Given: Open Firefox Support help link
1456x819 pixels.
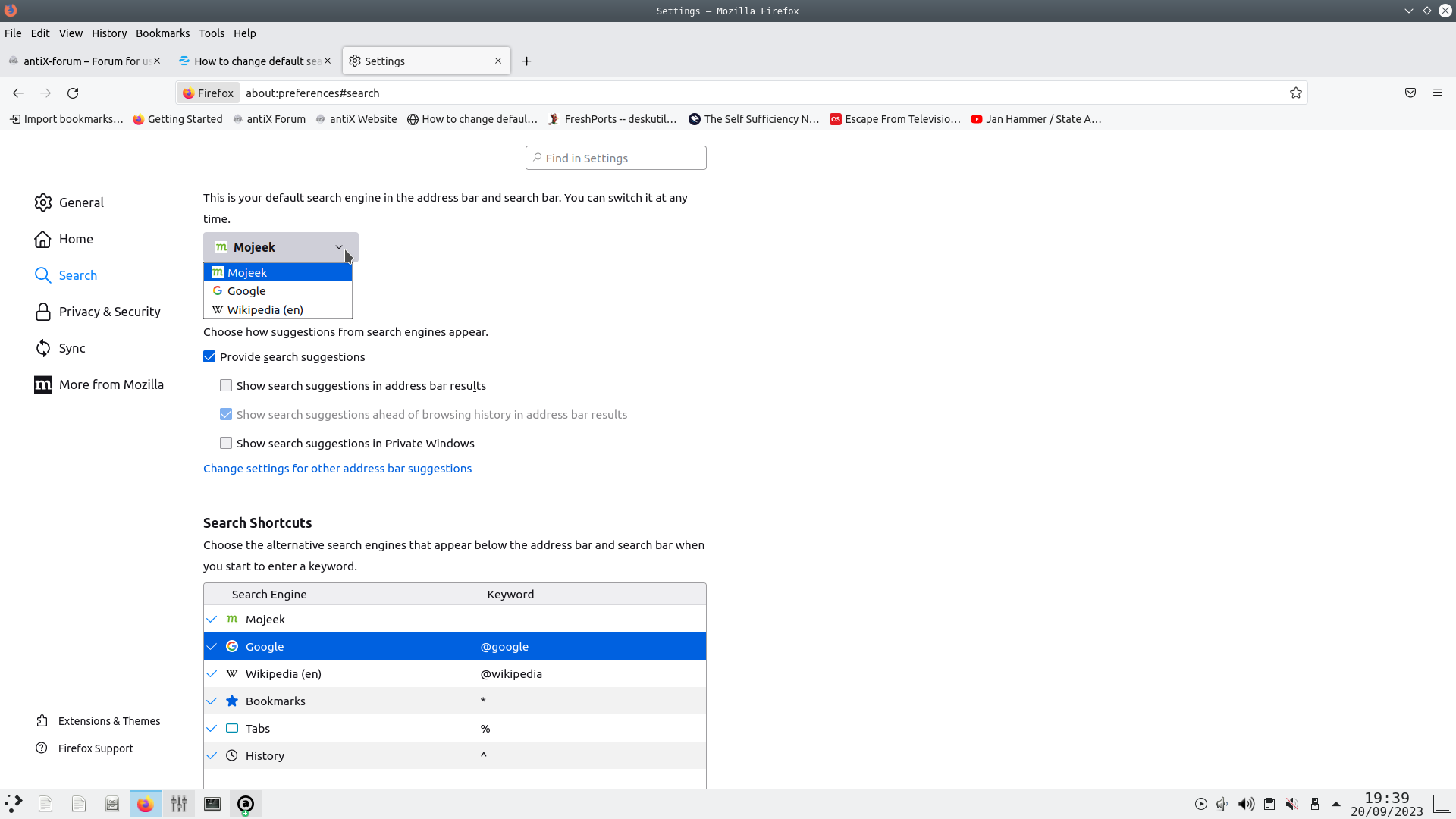Looking at the screenshot, I should coord(84,748).
